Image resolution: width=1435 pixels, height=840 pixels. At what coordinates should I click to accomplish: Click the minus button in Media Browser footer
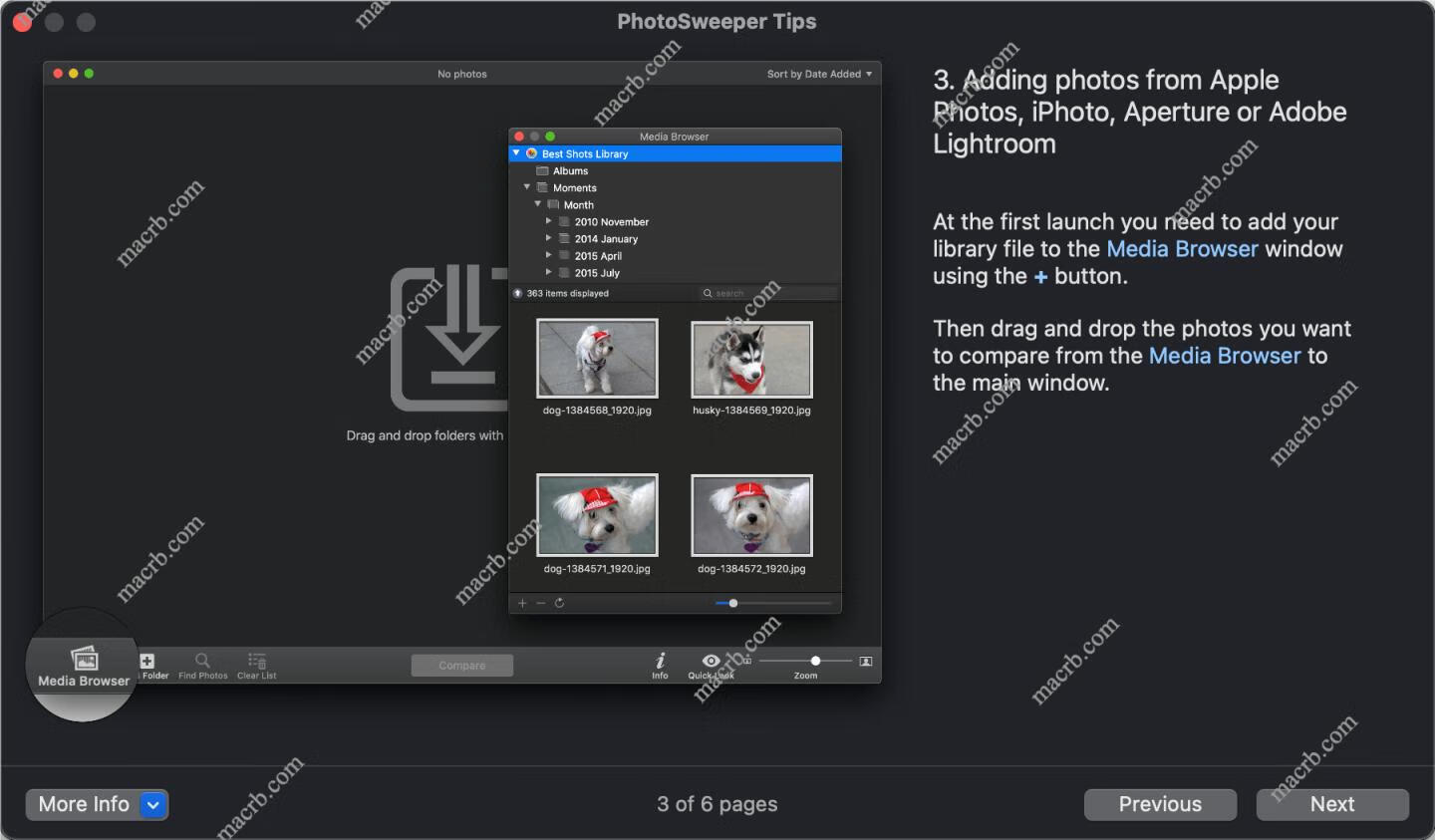(541, 603)
